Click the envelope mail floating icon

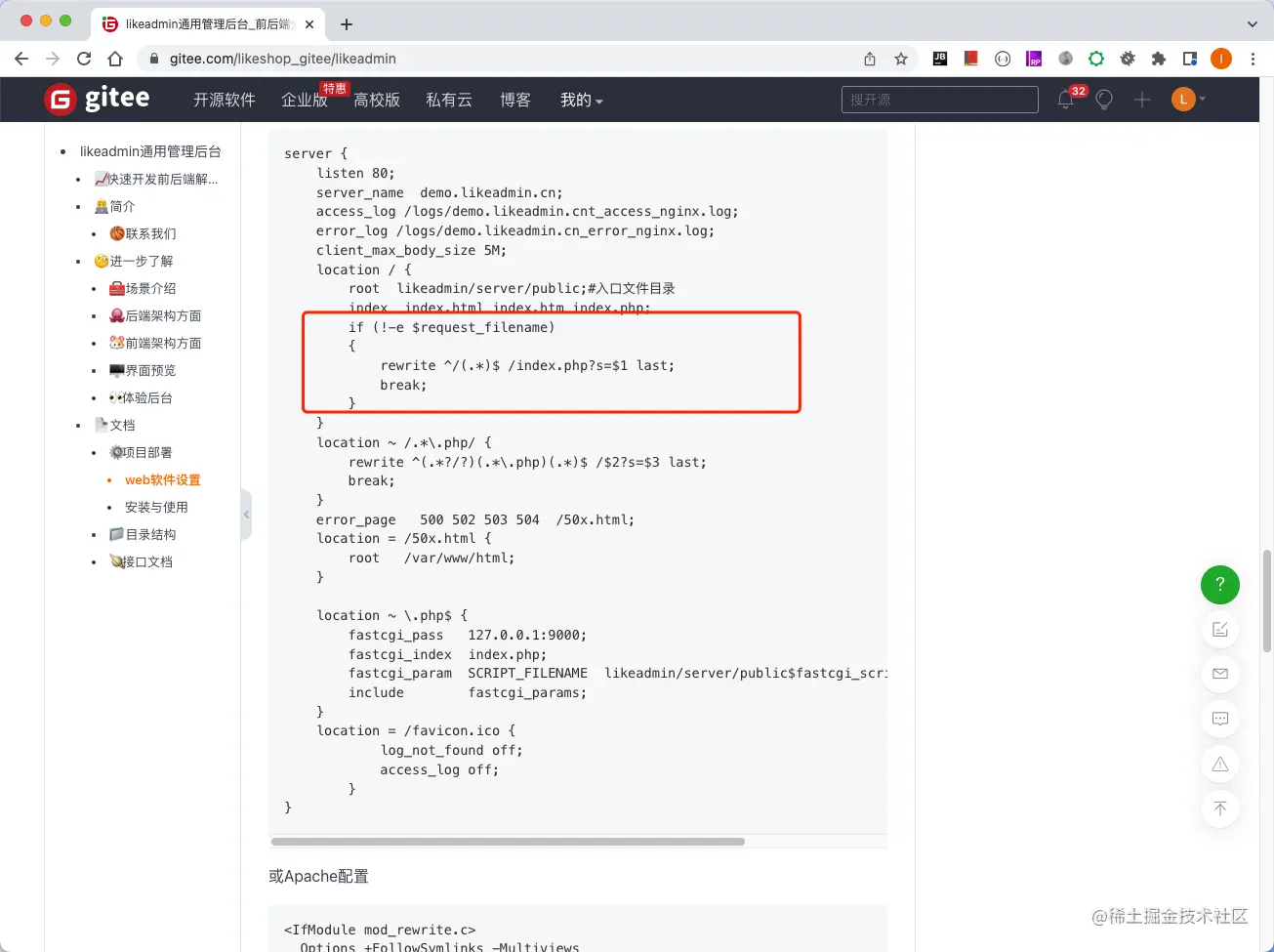[x=1219, y=674]
